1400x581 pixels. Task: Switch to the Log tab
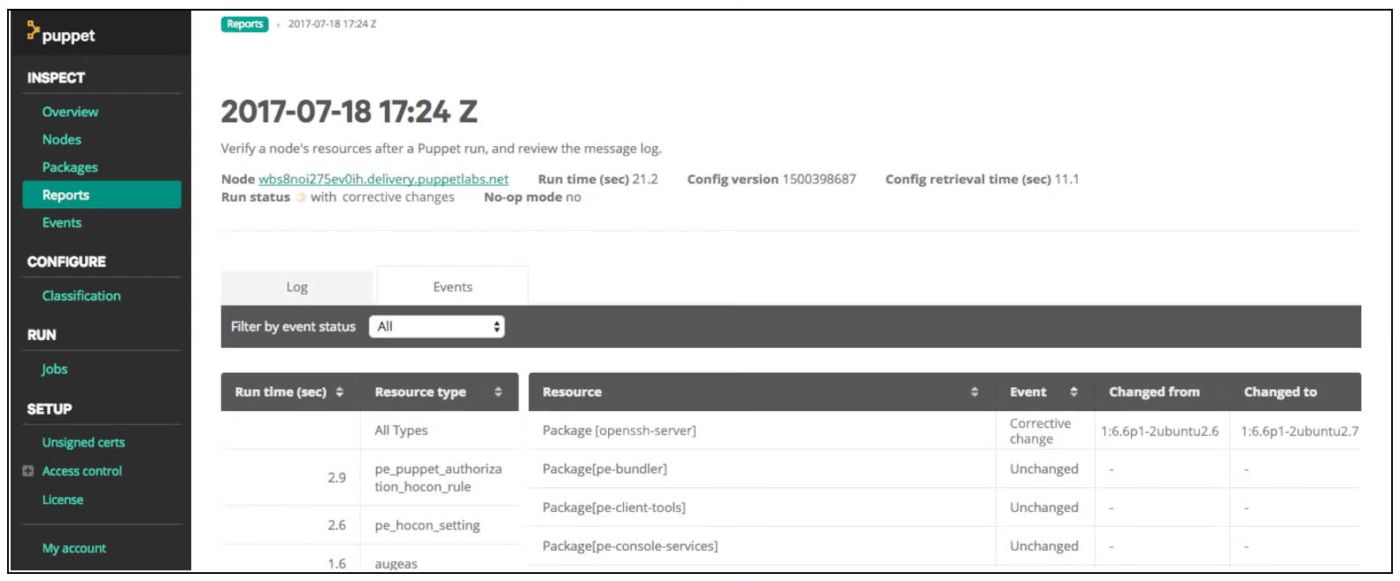[297, 287]
